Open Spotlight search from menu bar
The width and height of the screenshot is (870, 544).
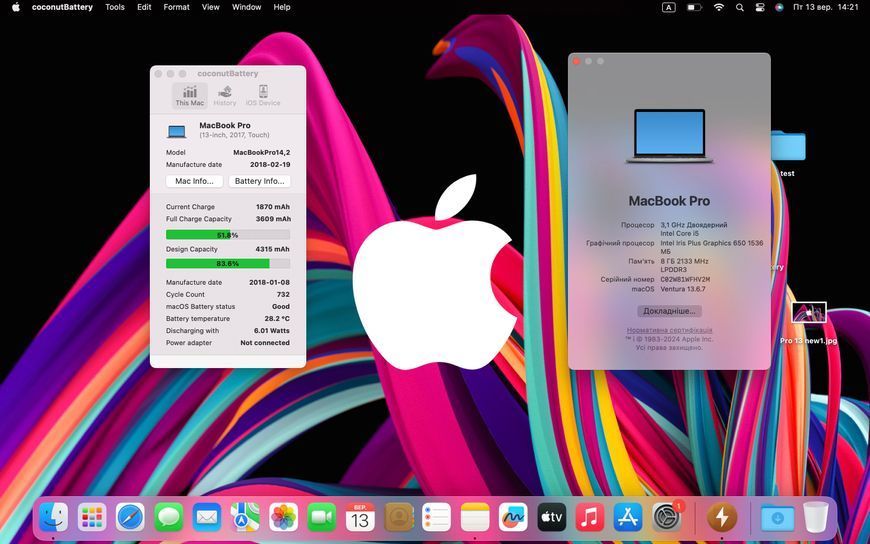[740, 7]
